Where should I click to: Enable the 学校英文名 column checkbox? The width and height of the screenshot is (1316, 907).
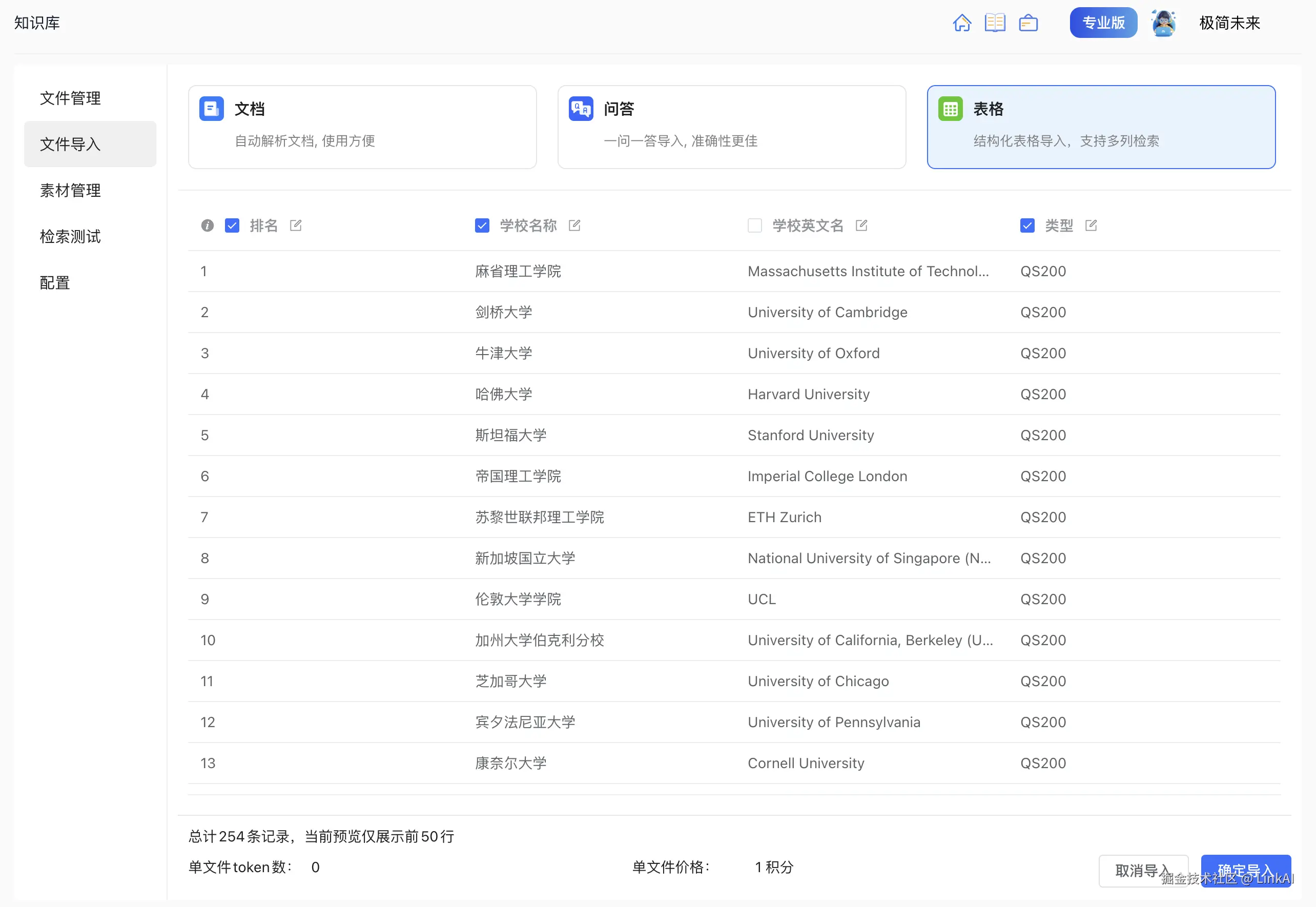(x=754, y=225)
